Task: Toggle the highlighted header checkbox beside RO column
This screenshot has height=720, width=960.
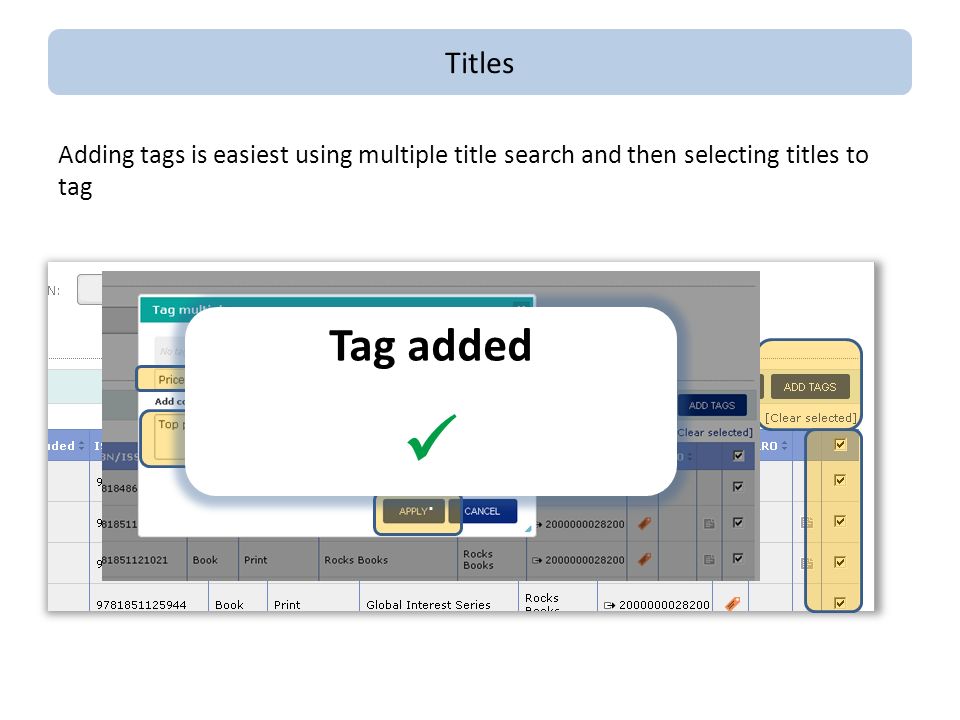Action: point(840,445)
